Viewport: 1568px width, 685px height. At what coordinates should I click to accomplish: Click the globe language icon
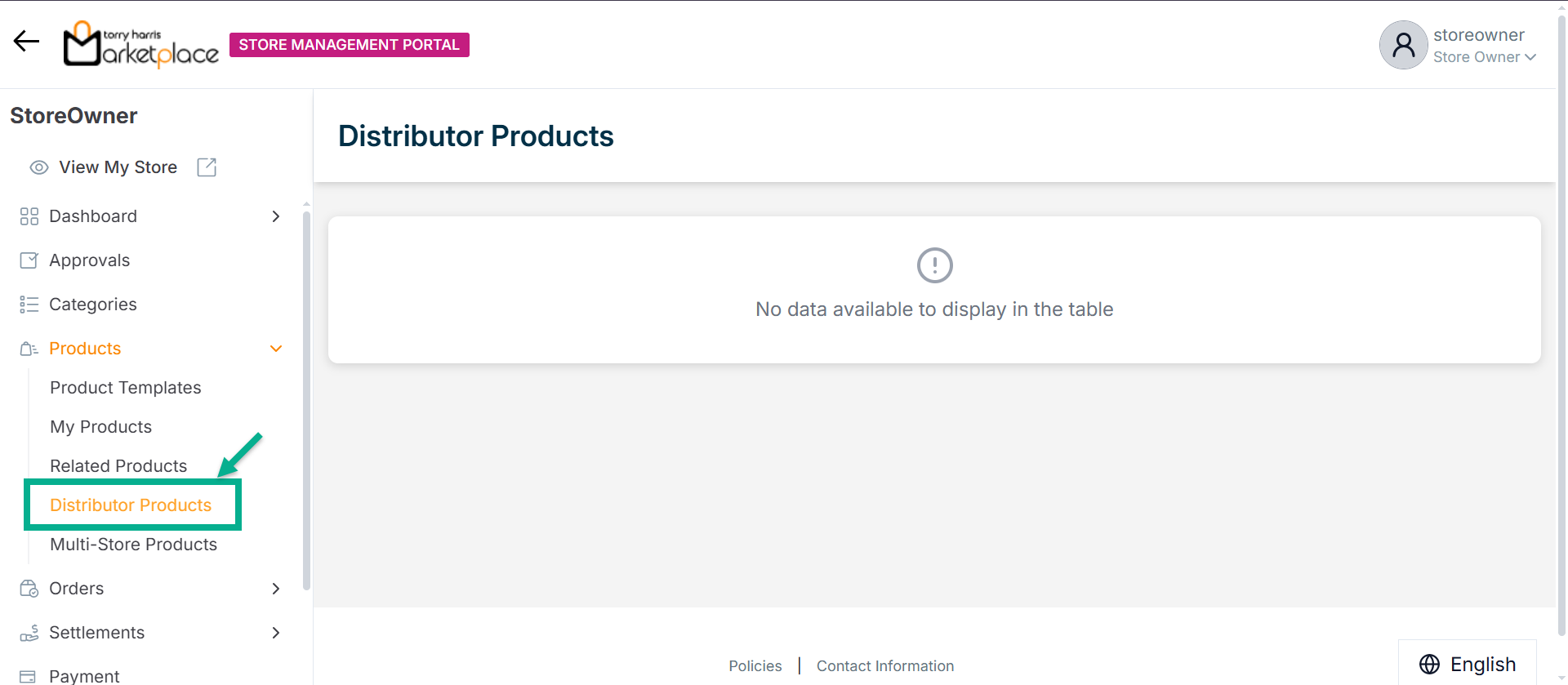pyautogui.click(x=1429, y=665)
